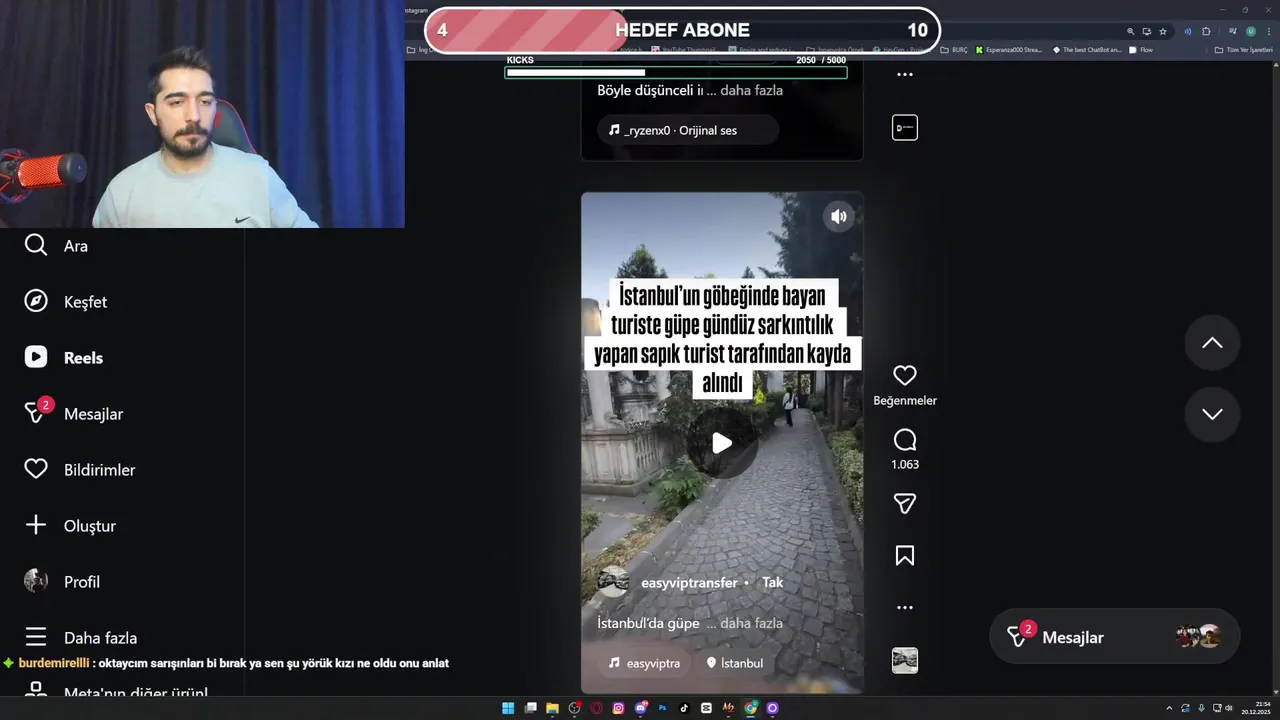
Task: Open three-dots menu of the previous reel
Action: [x=905, y=74]
